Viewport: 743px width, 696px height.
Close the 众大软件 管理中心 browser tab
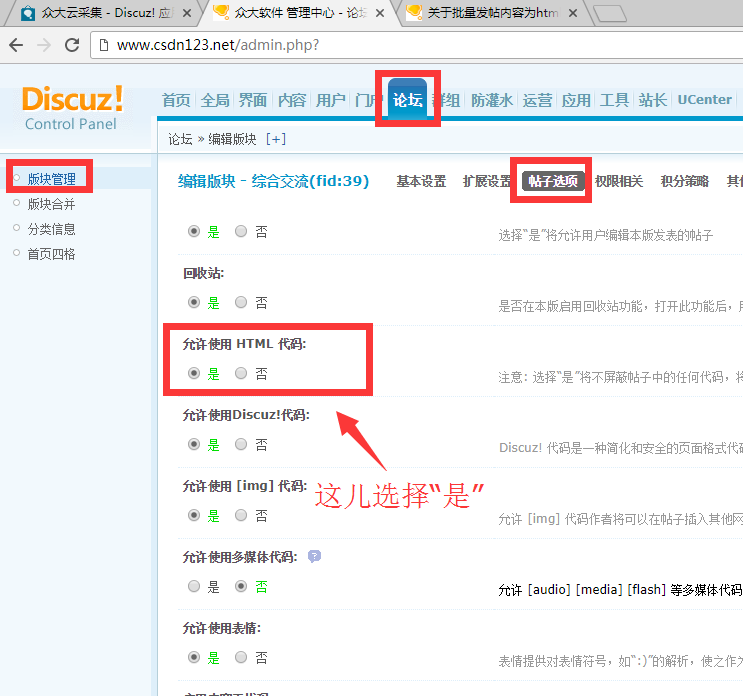click(x=380, y=13)
